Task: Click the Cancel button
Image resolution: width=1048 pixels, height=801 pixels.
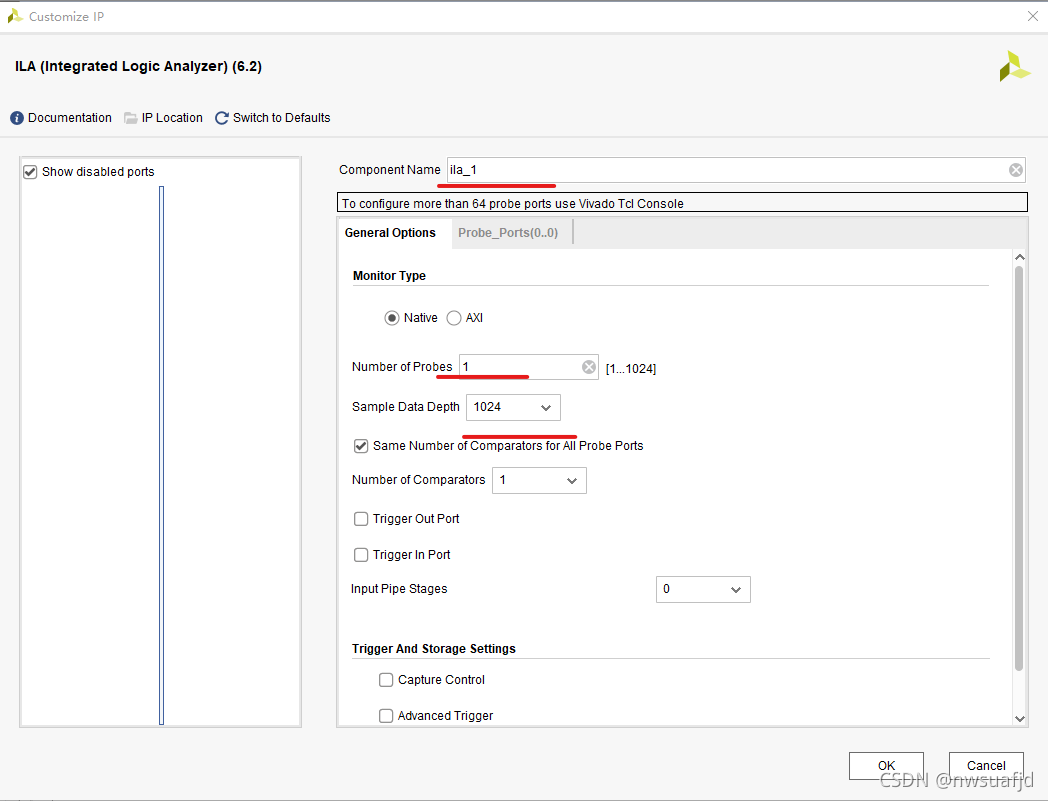Action: coord(986,766)
